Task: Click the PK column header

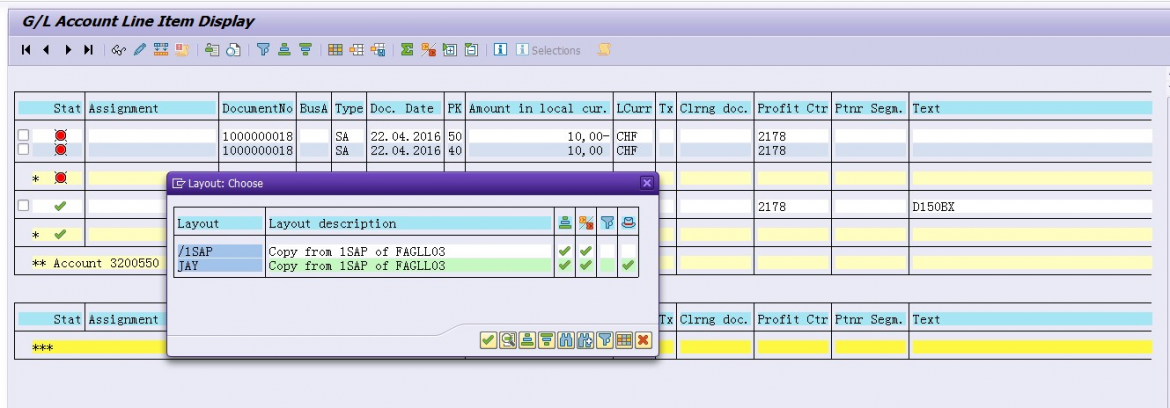Action: tap(454, 108)
